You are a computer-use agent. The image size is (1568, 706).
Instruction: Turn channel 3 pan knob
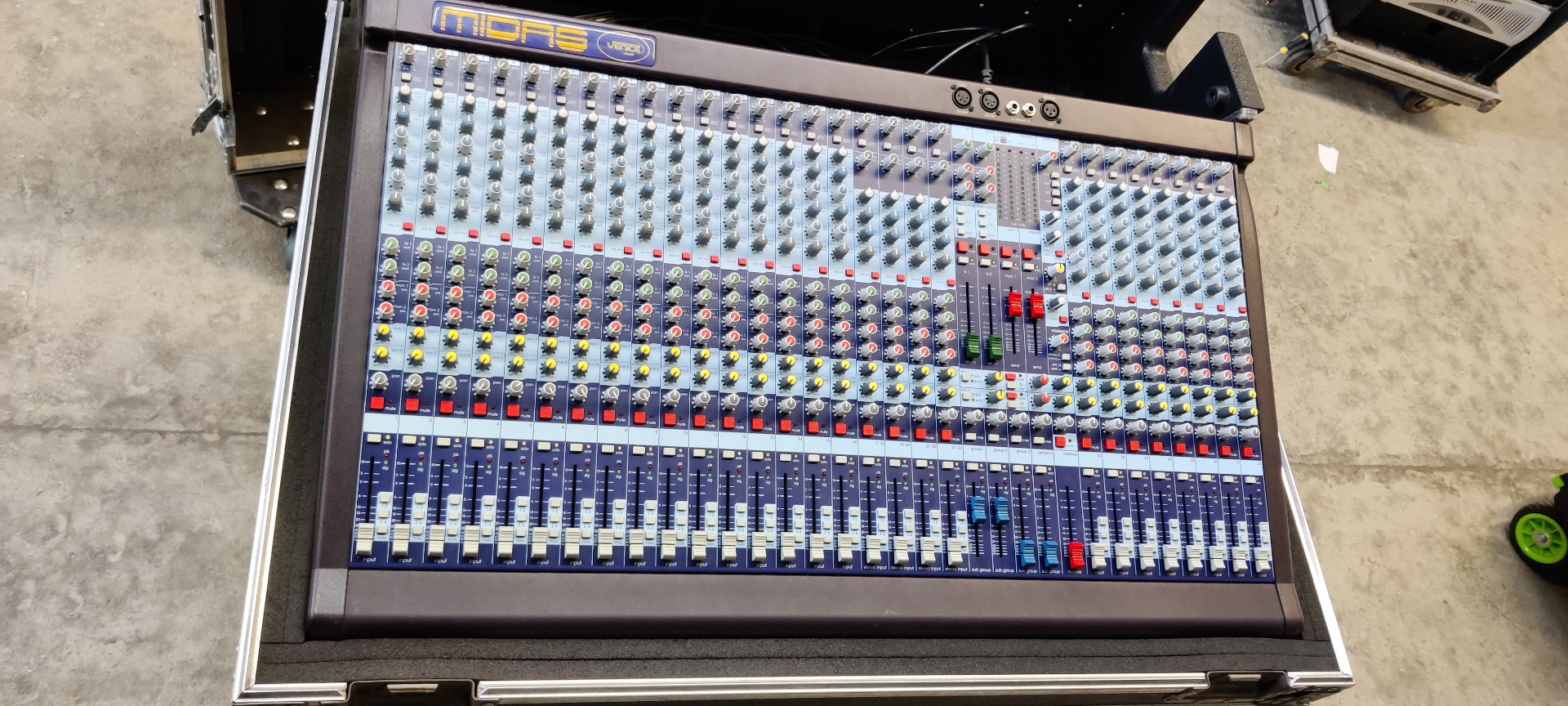pos(448,384)
